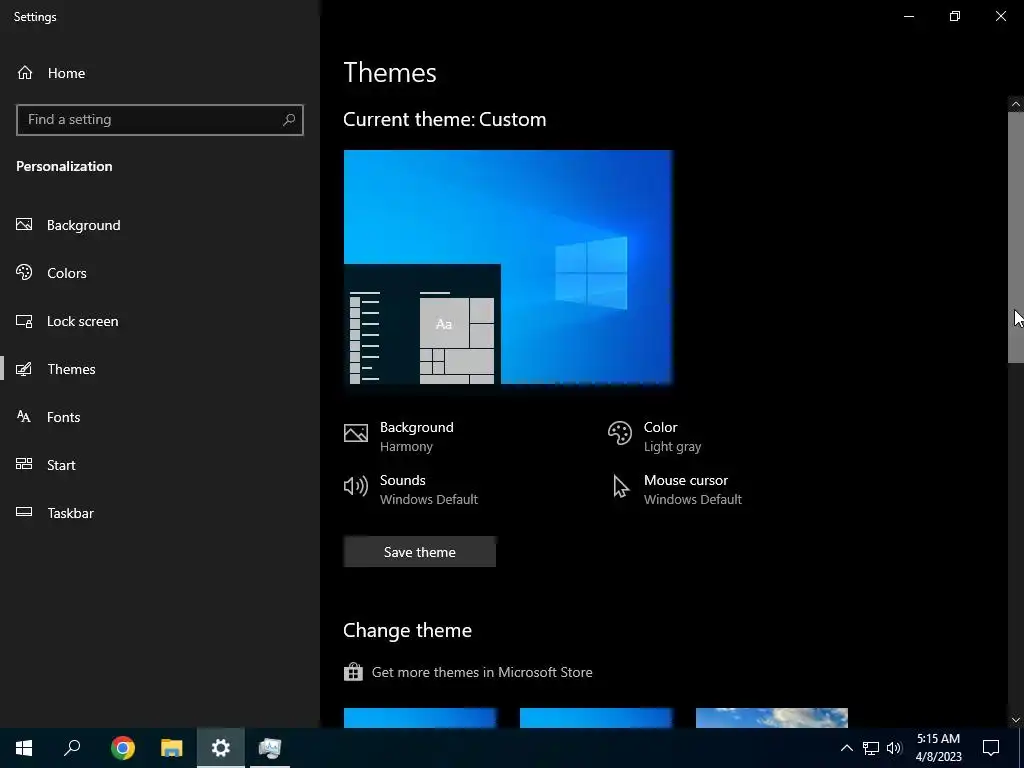Open theme Background setting (Harmony)
The width and height of the screenshot is (1024, 768).
[398, 436]
